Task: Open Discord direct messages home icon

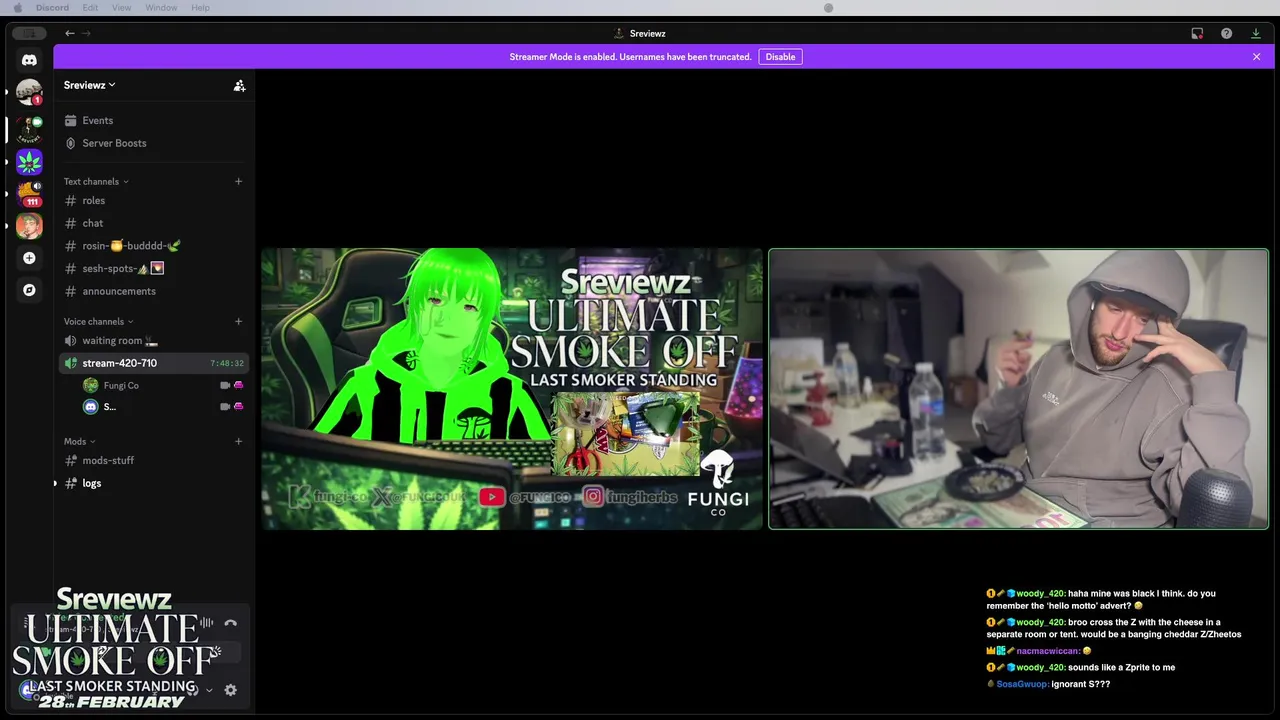Action: coord(29,60)
